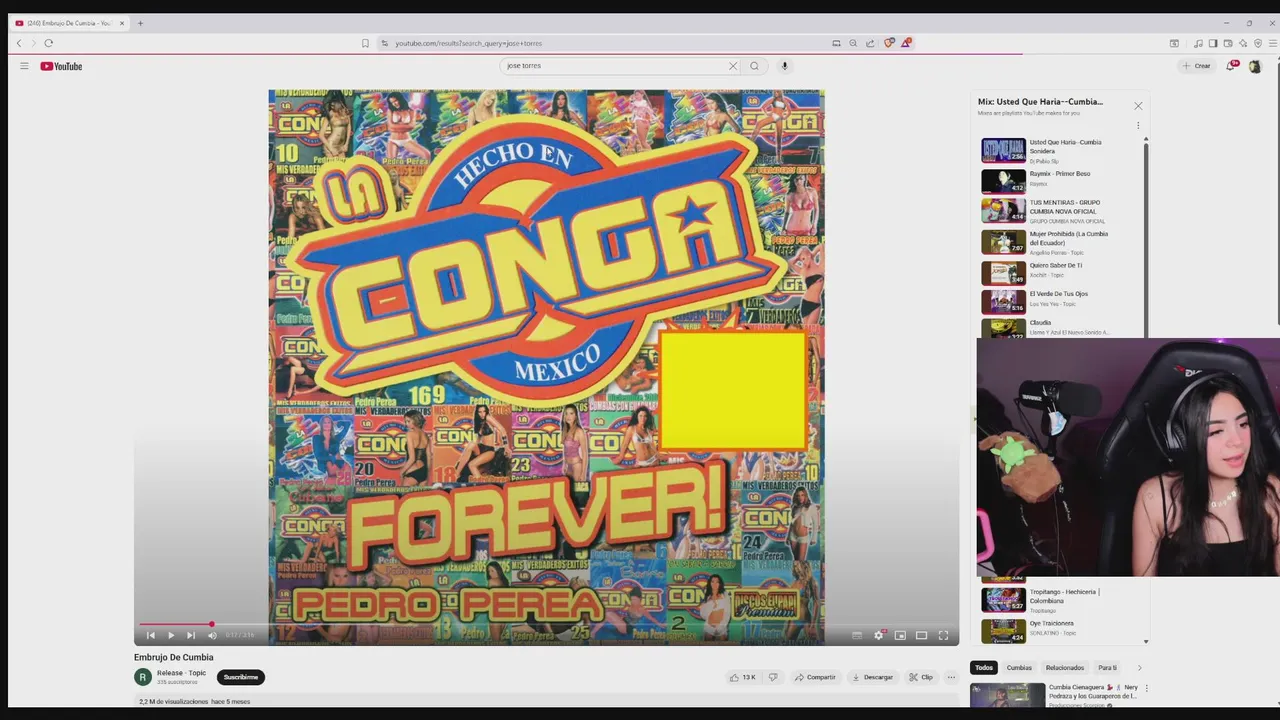
Task: Open the YouTube hamburger guide menu
Action: click(24, 66)
